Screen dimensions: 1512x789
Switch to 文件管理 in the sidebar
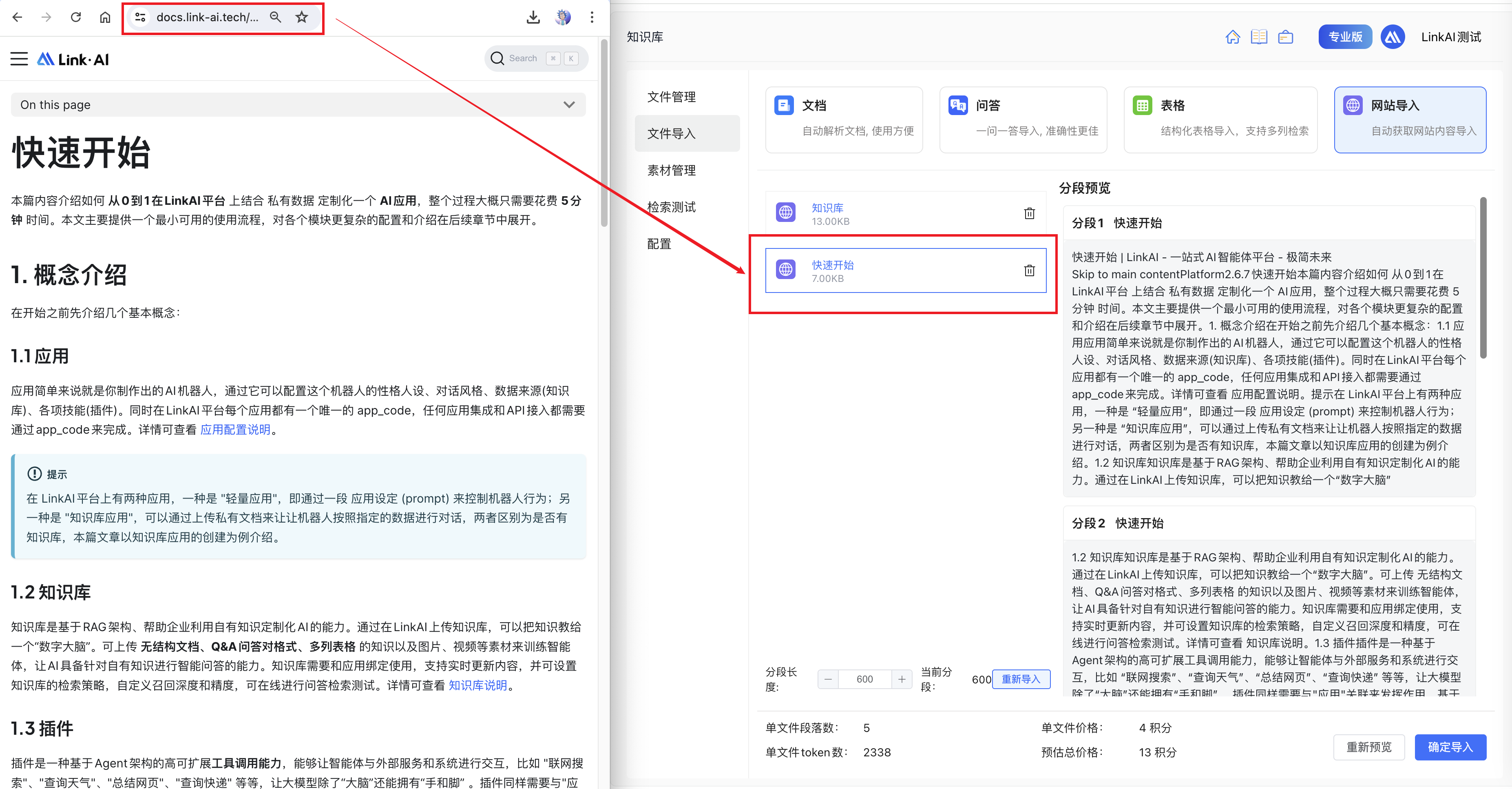(x=671, y=97)
